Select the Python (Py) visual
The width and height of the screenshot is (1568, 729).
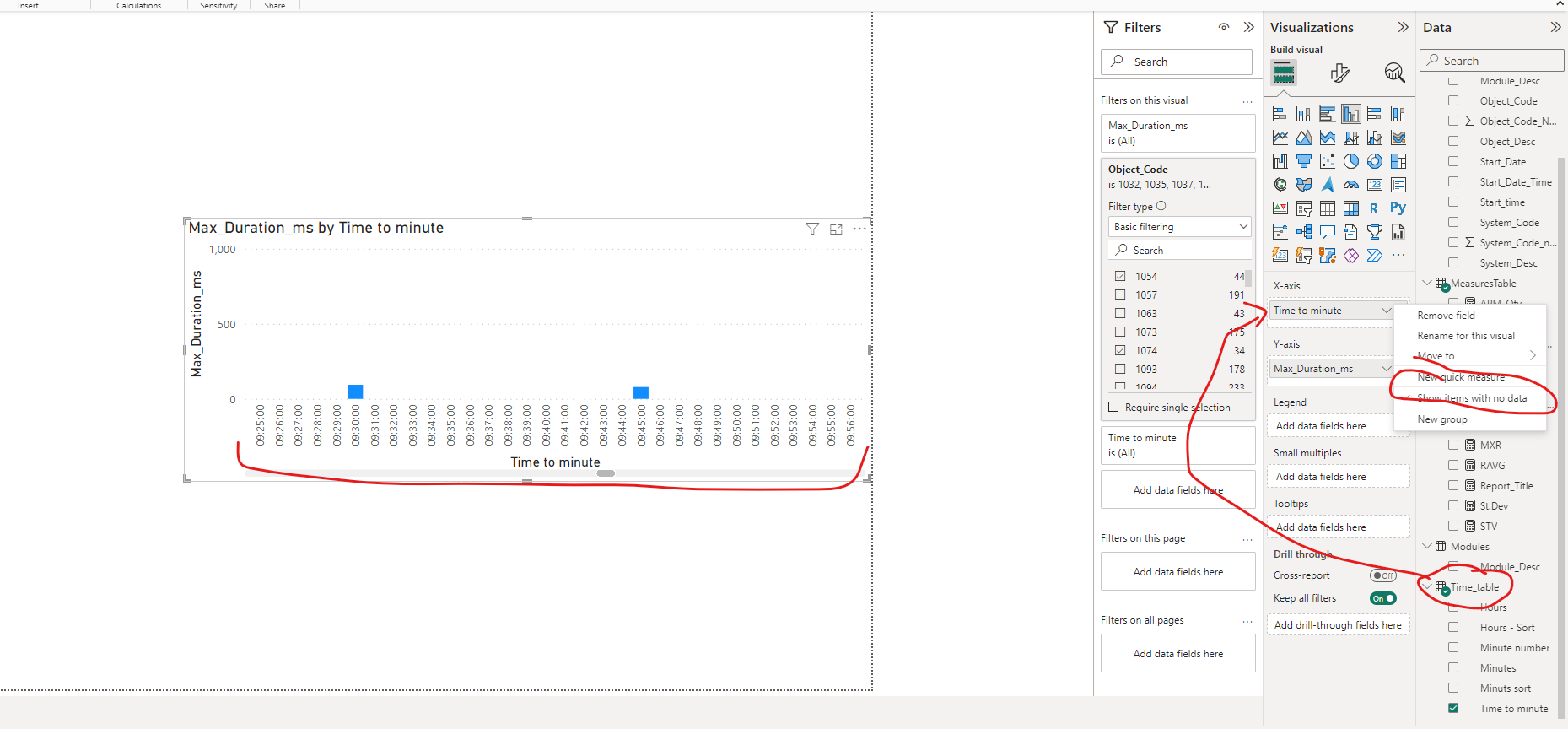click(1398, 208)
